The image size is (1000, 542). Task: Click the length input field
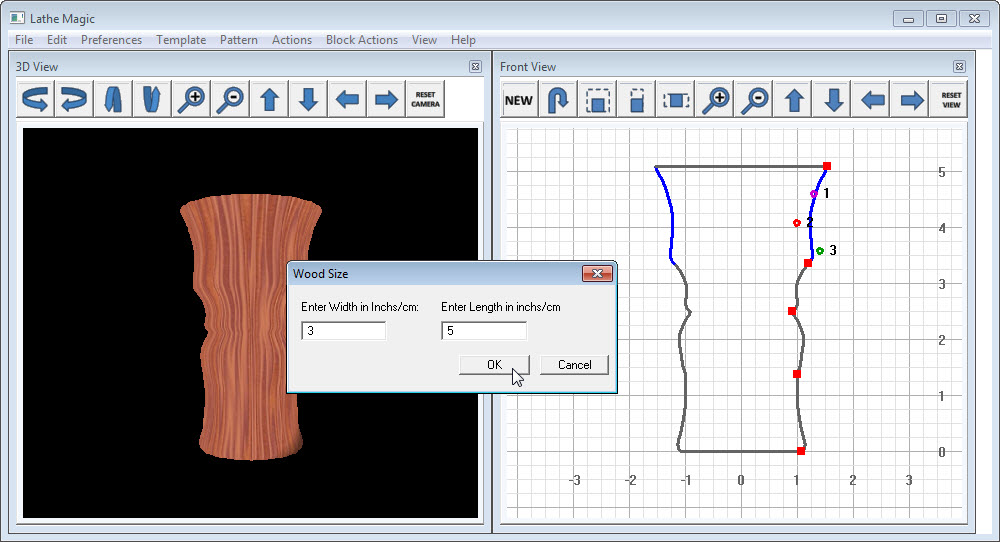[483, 331]
